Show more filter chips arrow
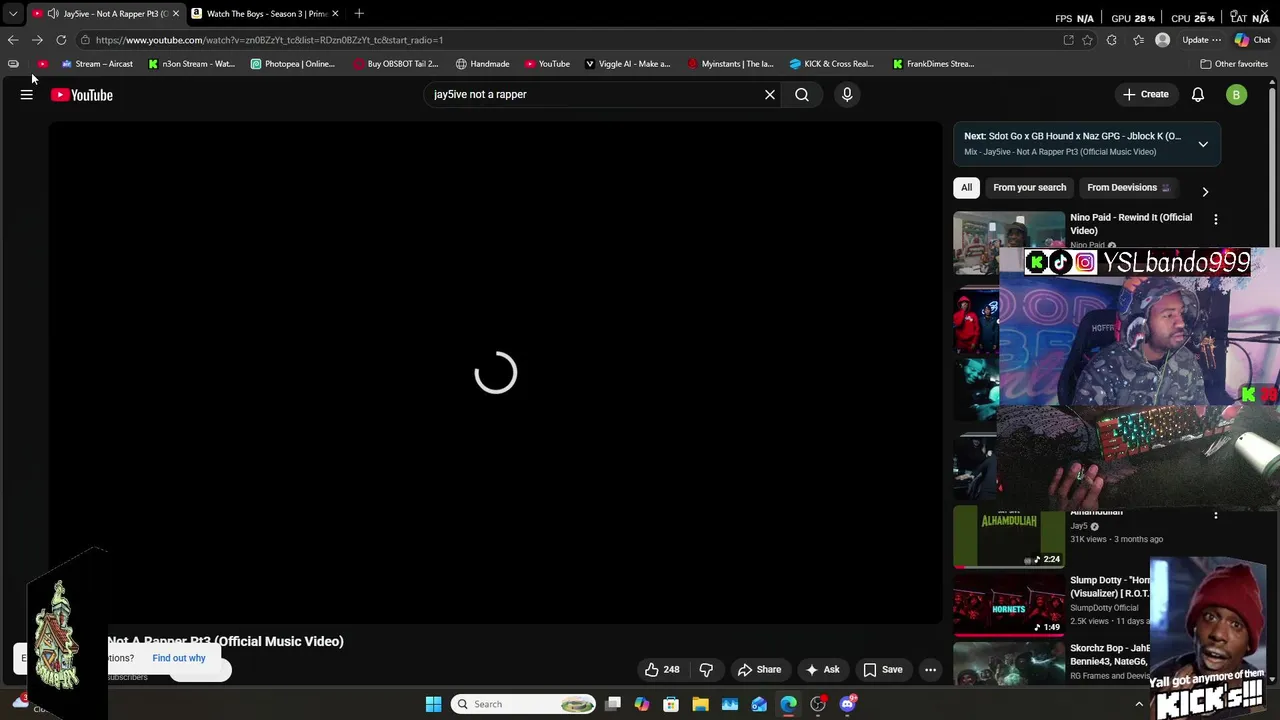 click(1205, 191)
